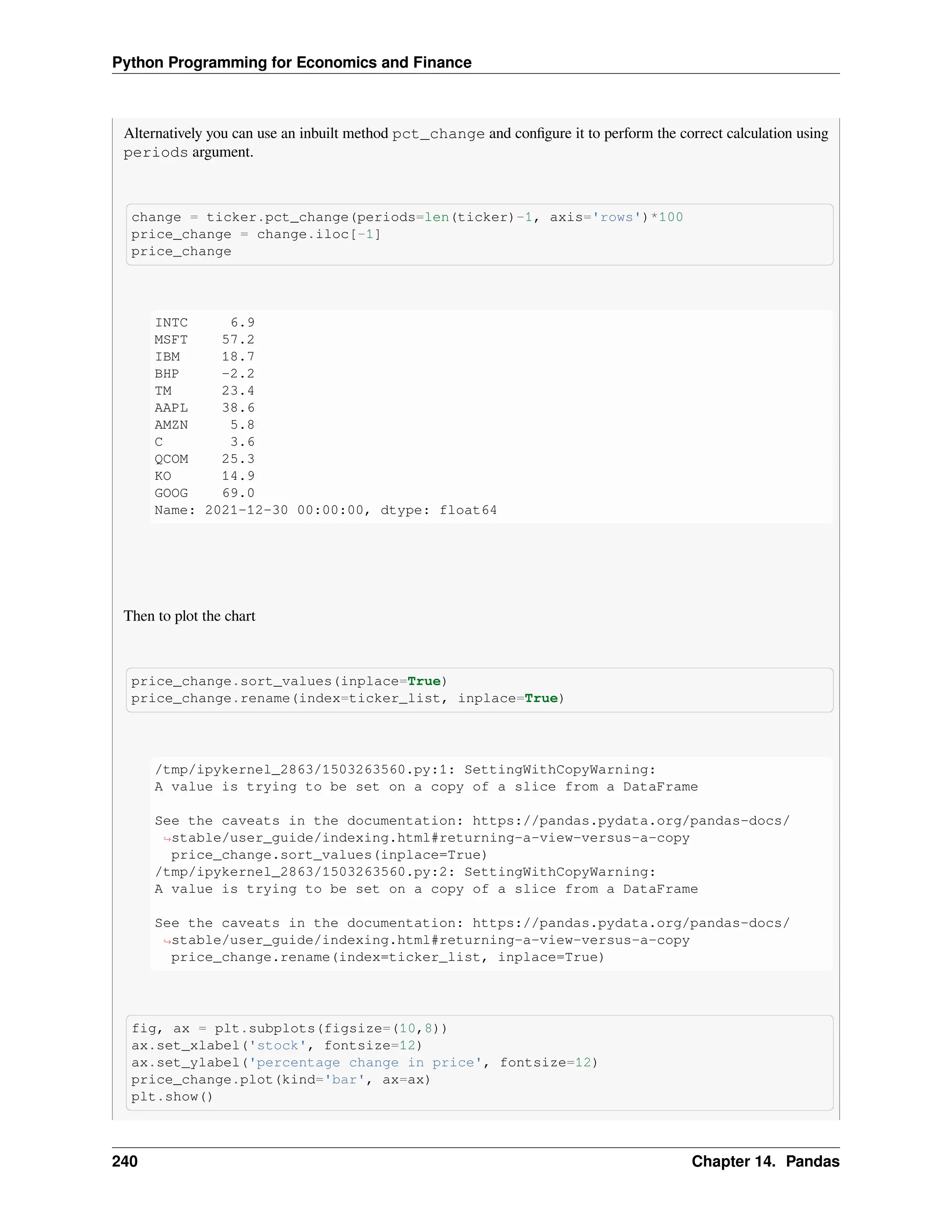Click the 'AMZN 5.8' output row
Screen dimensions: 952x1232
pos(205,425)
